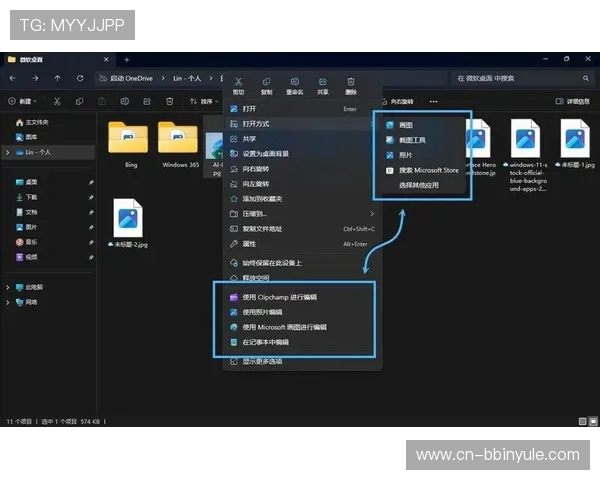Choose 画图 (Paint) in Open-with submenu

[x=406, y=125]
